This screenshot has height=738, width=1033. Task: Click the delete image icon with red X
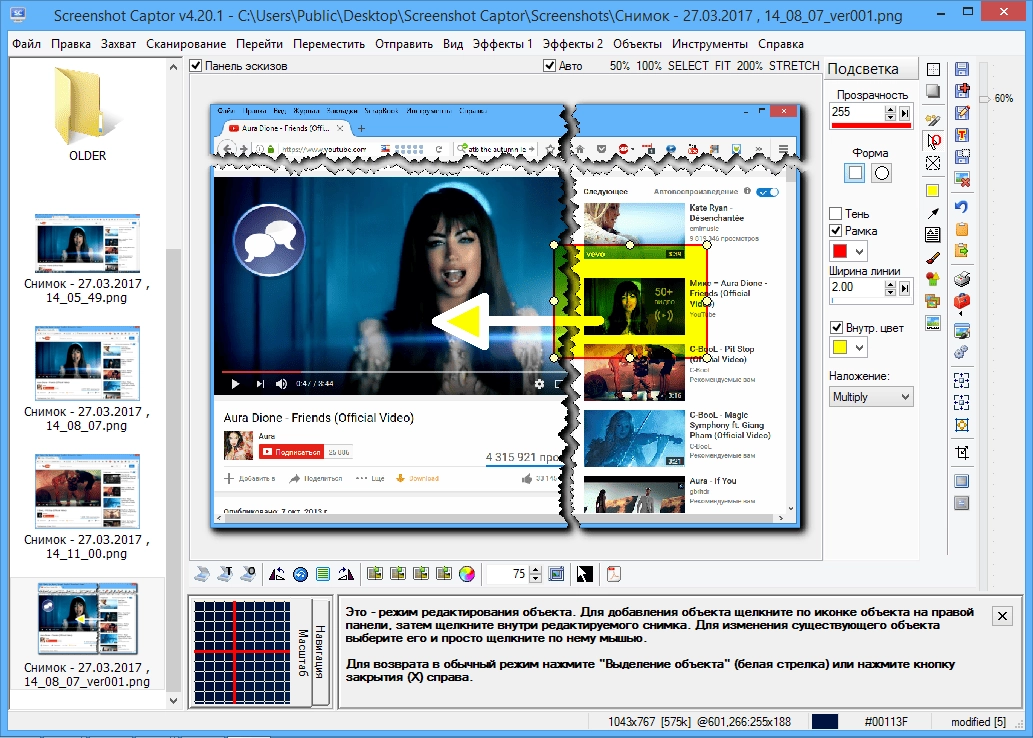pyautogui.click(x=961, y=179)
